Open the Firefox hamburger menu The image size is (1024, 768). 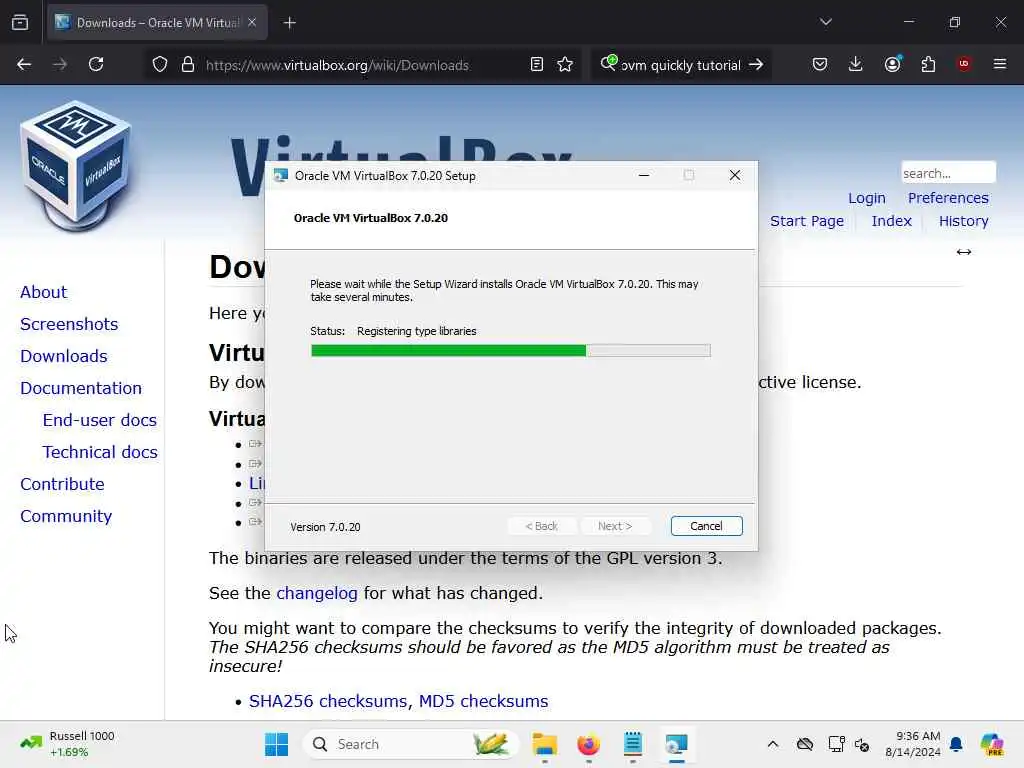[1000, 64]
